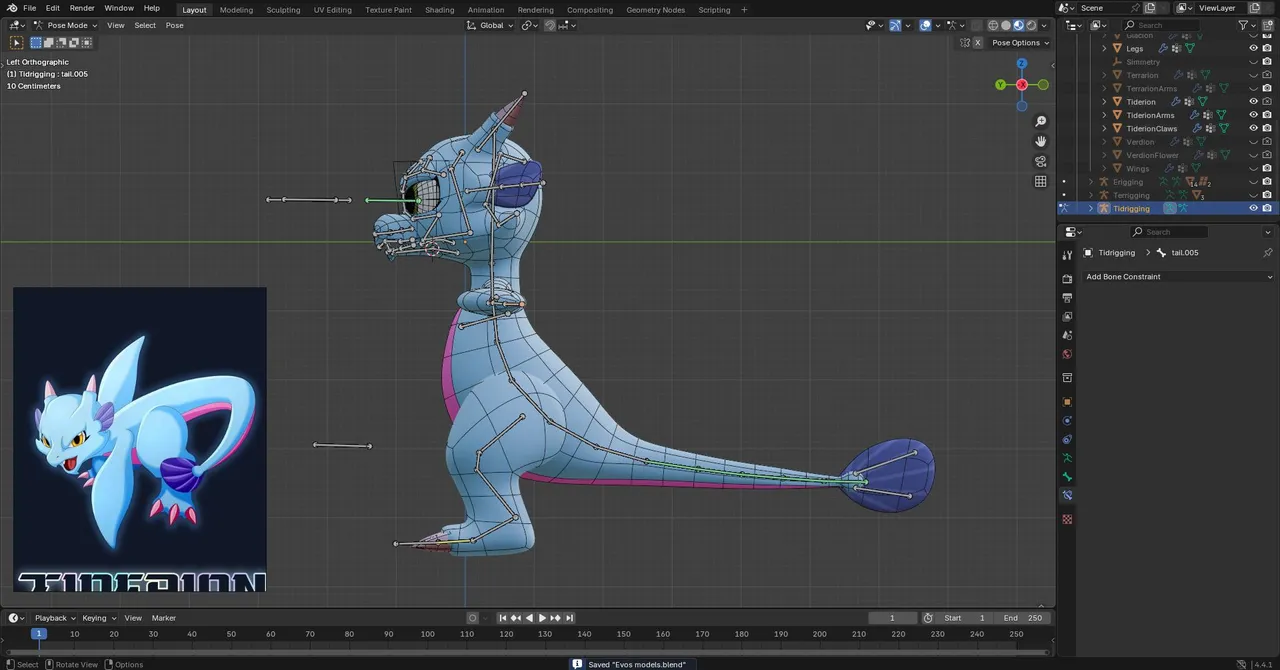Switch to the UV Editing workspace tab
This screenshot has height=670, width=1280.
click(333, 10)
